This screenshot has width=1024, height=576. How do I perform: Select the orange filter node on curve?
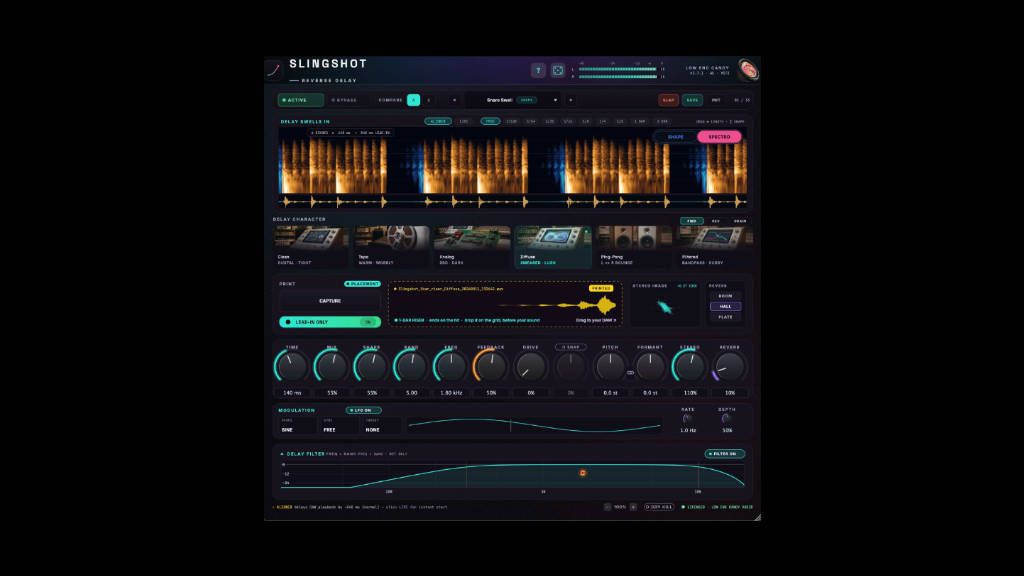583,473
